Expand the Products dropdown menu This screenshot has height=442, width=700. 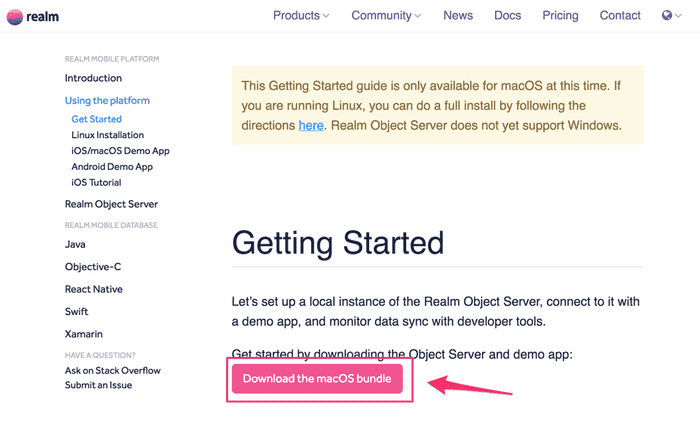pyautogui.click(x=301, y=16)
